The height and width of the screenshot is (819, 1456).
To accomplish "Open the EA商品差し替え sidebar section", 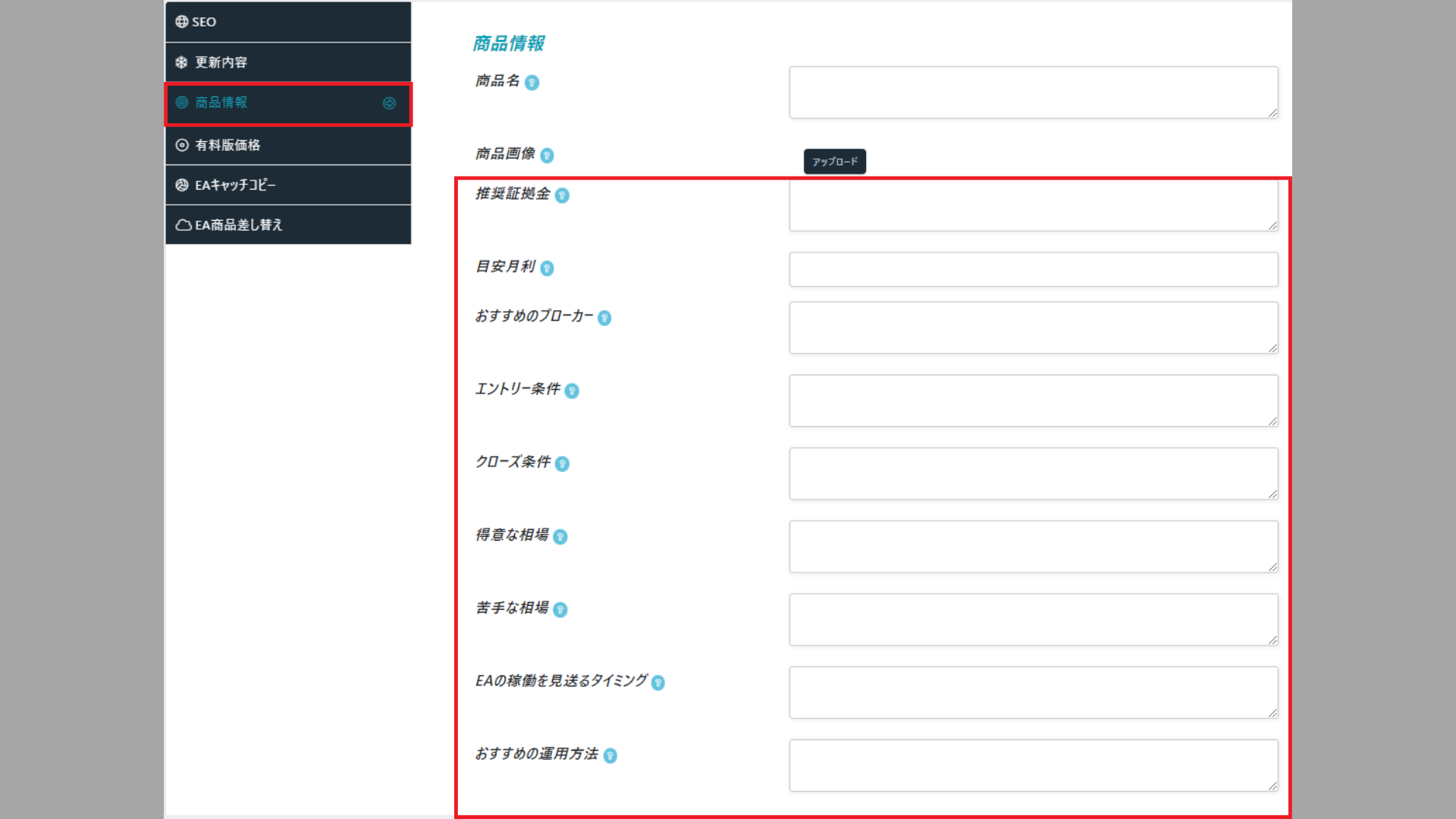I will point(288,224).
